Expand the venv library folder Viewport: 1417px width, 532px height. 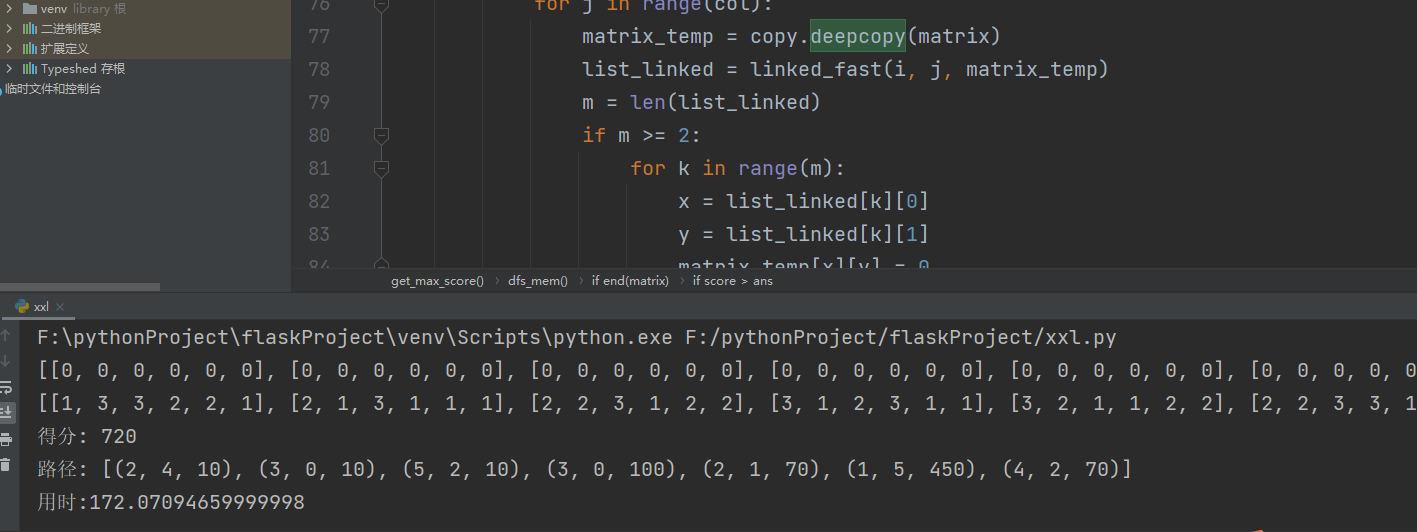coord(9,8)
